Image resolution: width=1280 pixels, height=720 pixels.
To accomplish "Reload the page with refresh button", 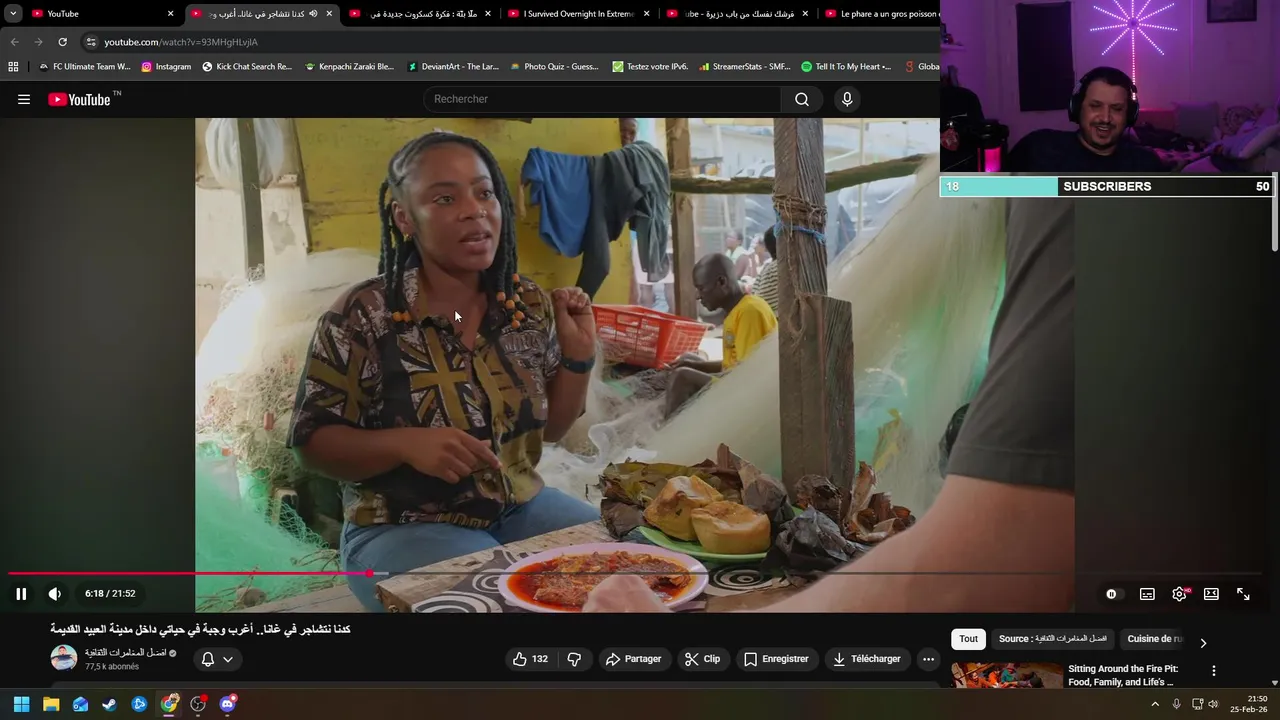I will click(62, 42).
